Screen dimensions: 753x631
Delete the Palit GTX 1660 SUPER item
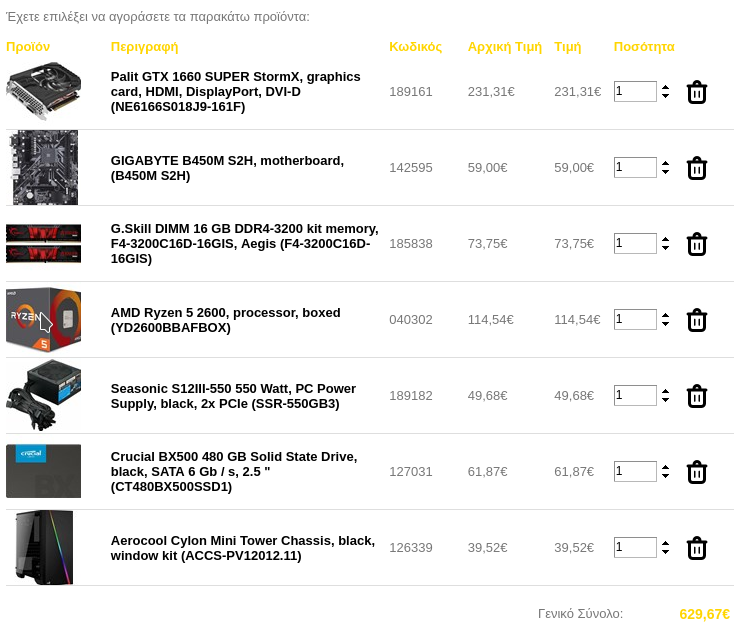[696, 92]
